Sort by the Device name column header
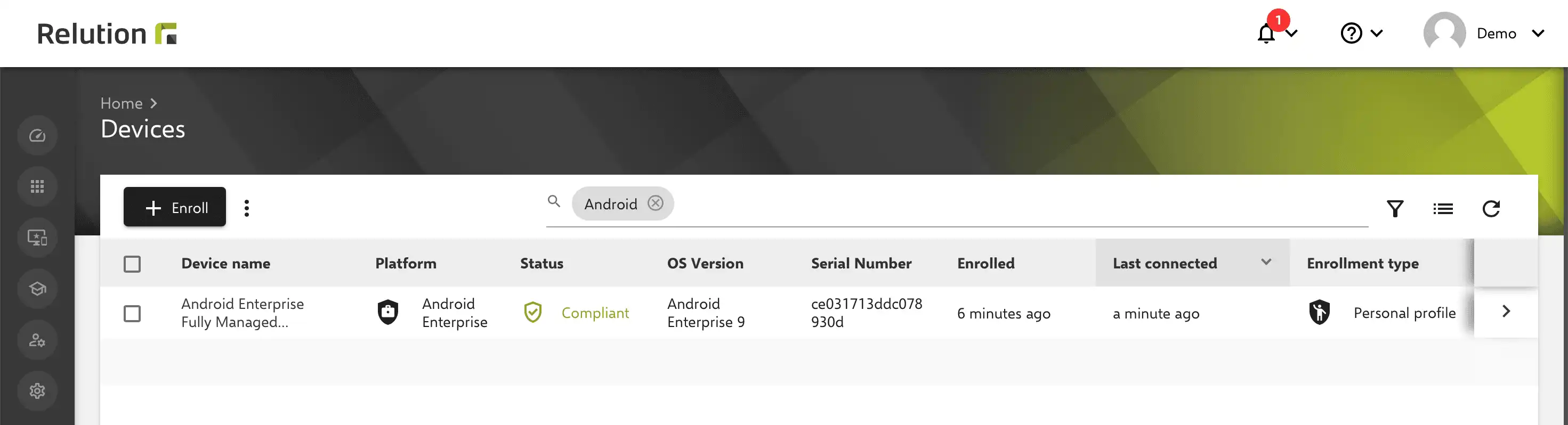This screenshot has width=1568, height=425. click(226, 263)
